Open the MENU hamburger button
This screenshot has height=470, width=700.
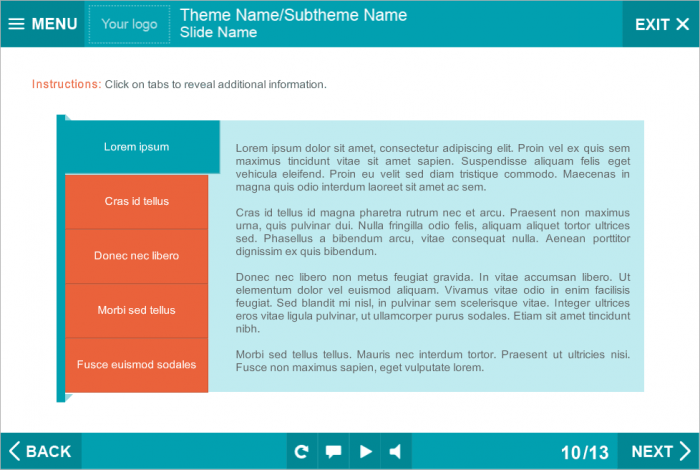point(42,24)
